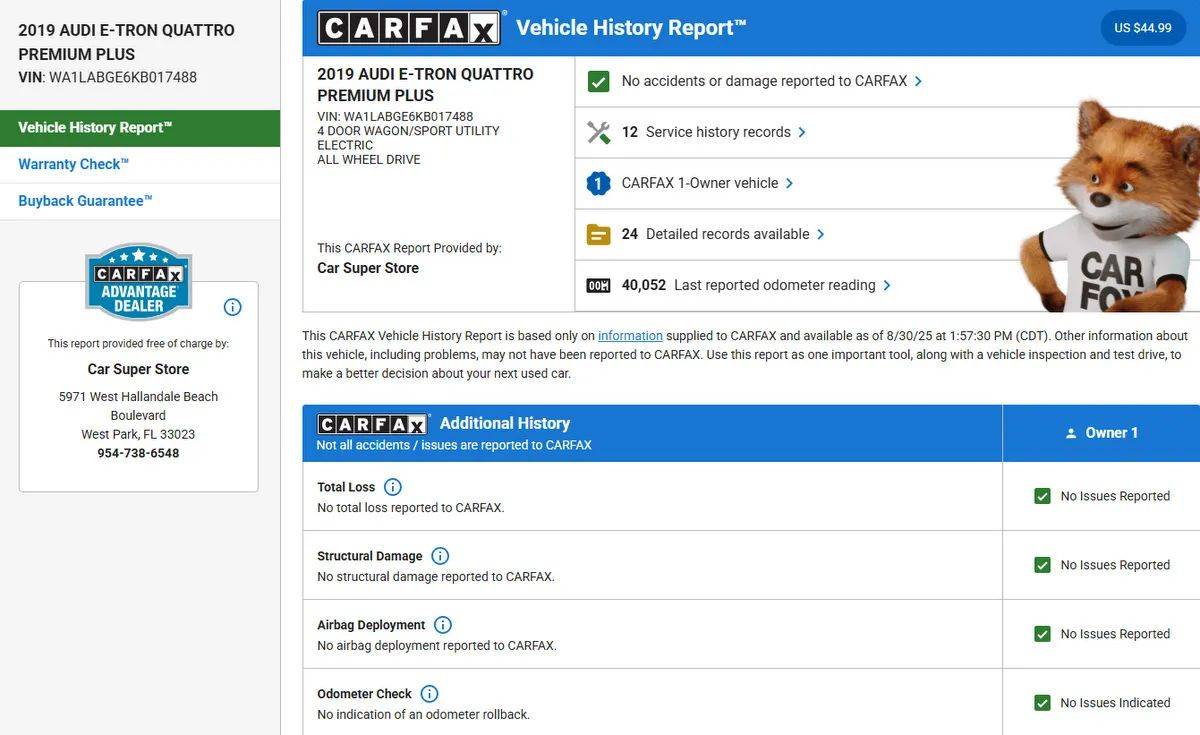The image size is (1200, 735).
Task: Click the CARFAX Advantage Dealer badge
Action: click(x=138, y=282)
